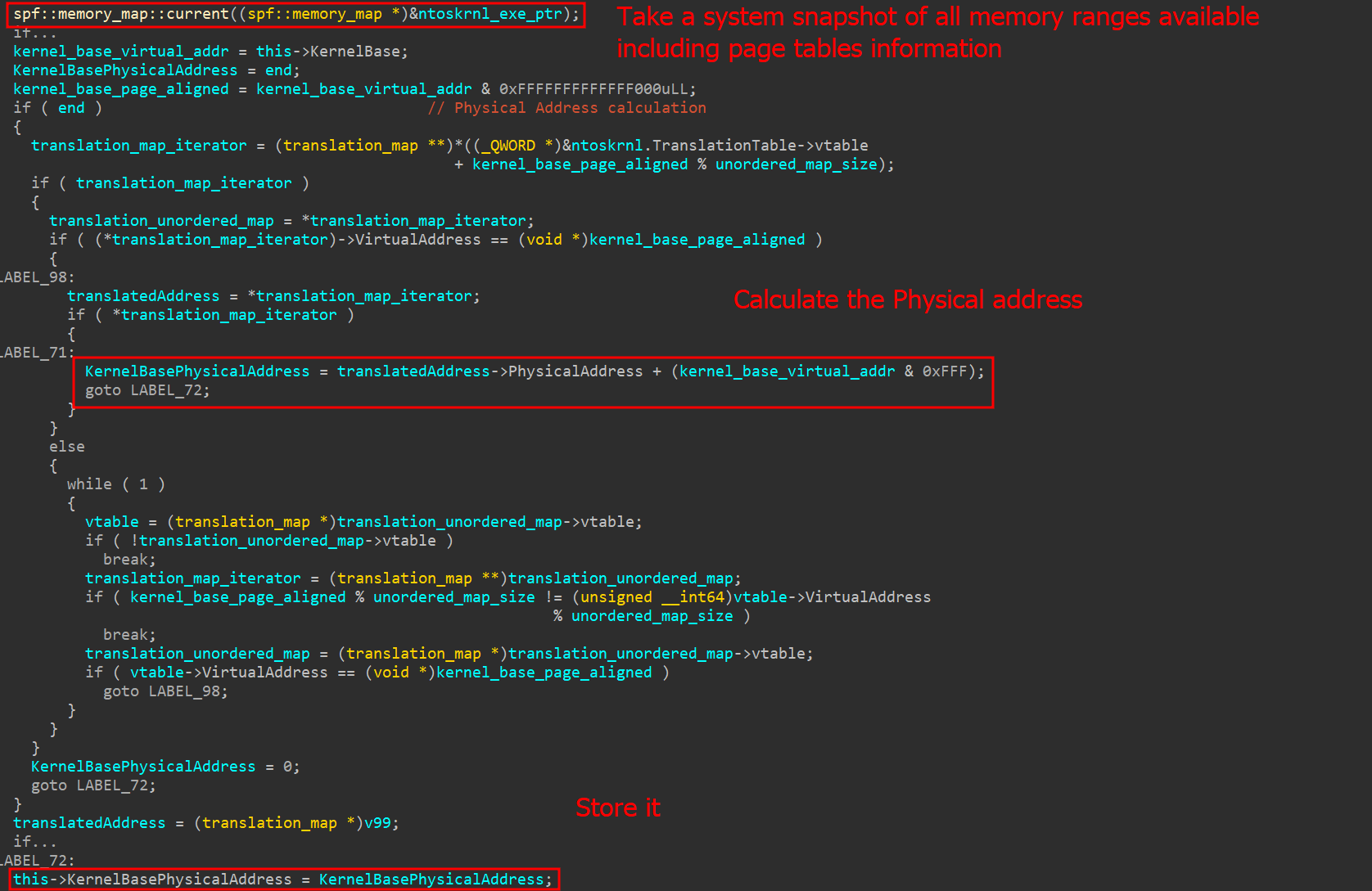This screenshot has width=1372, height=891.
Task: Select the ntoskrnl_exe_ptr argument
Action: (490, 14)
